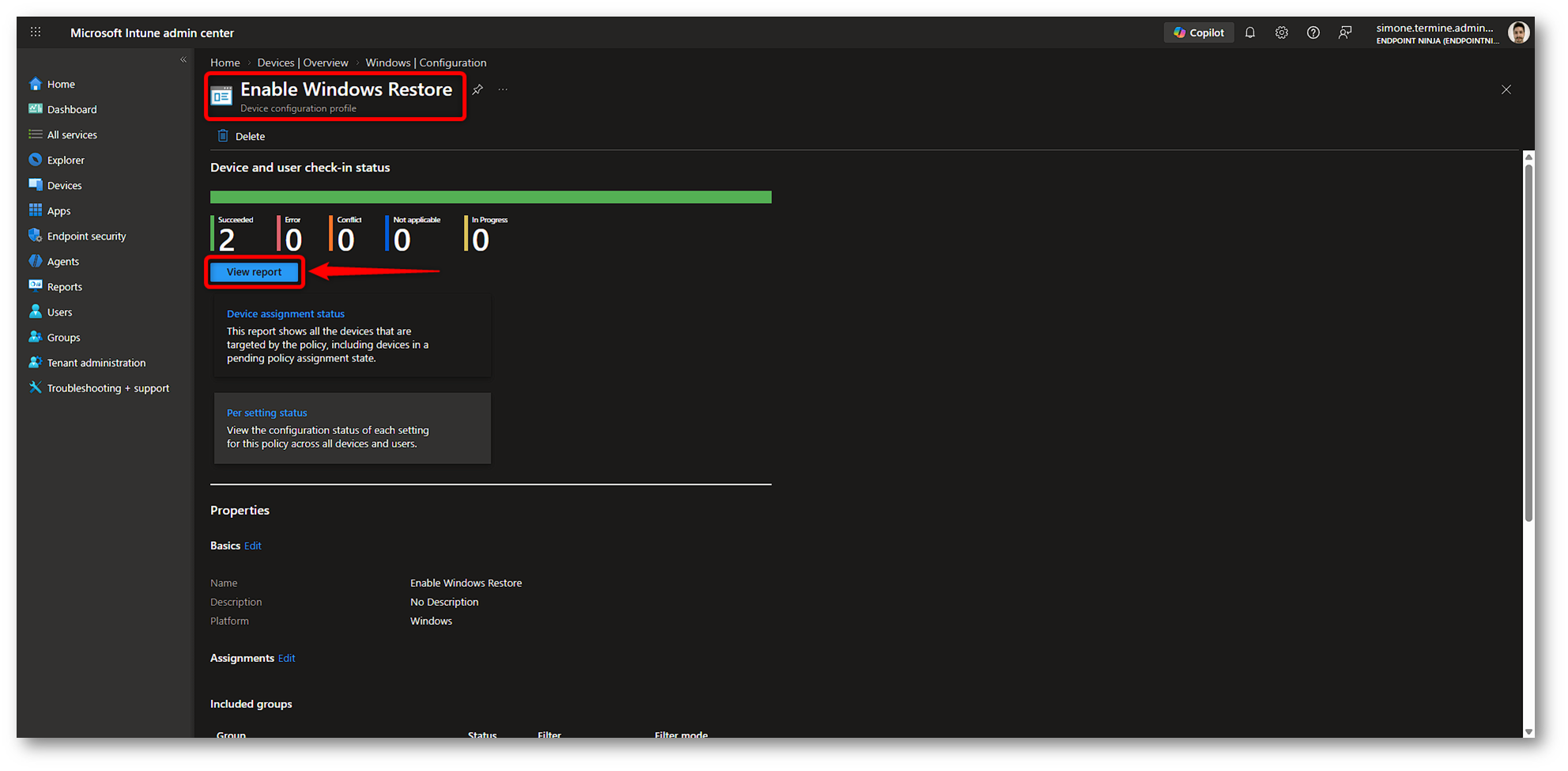The image size is (1568, 771).
Task: Click the Properties heading
Action: (x=239, y=510)
